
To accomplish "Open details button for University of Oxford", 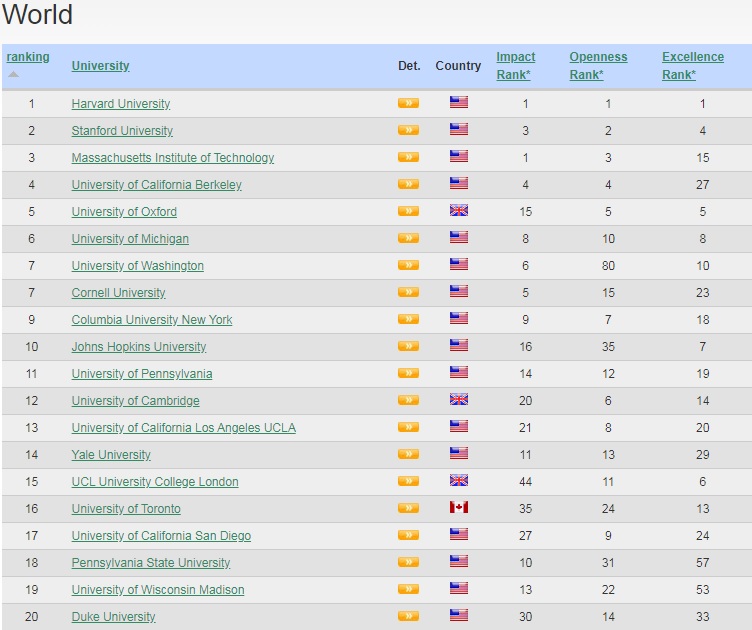I will [408, 211].
